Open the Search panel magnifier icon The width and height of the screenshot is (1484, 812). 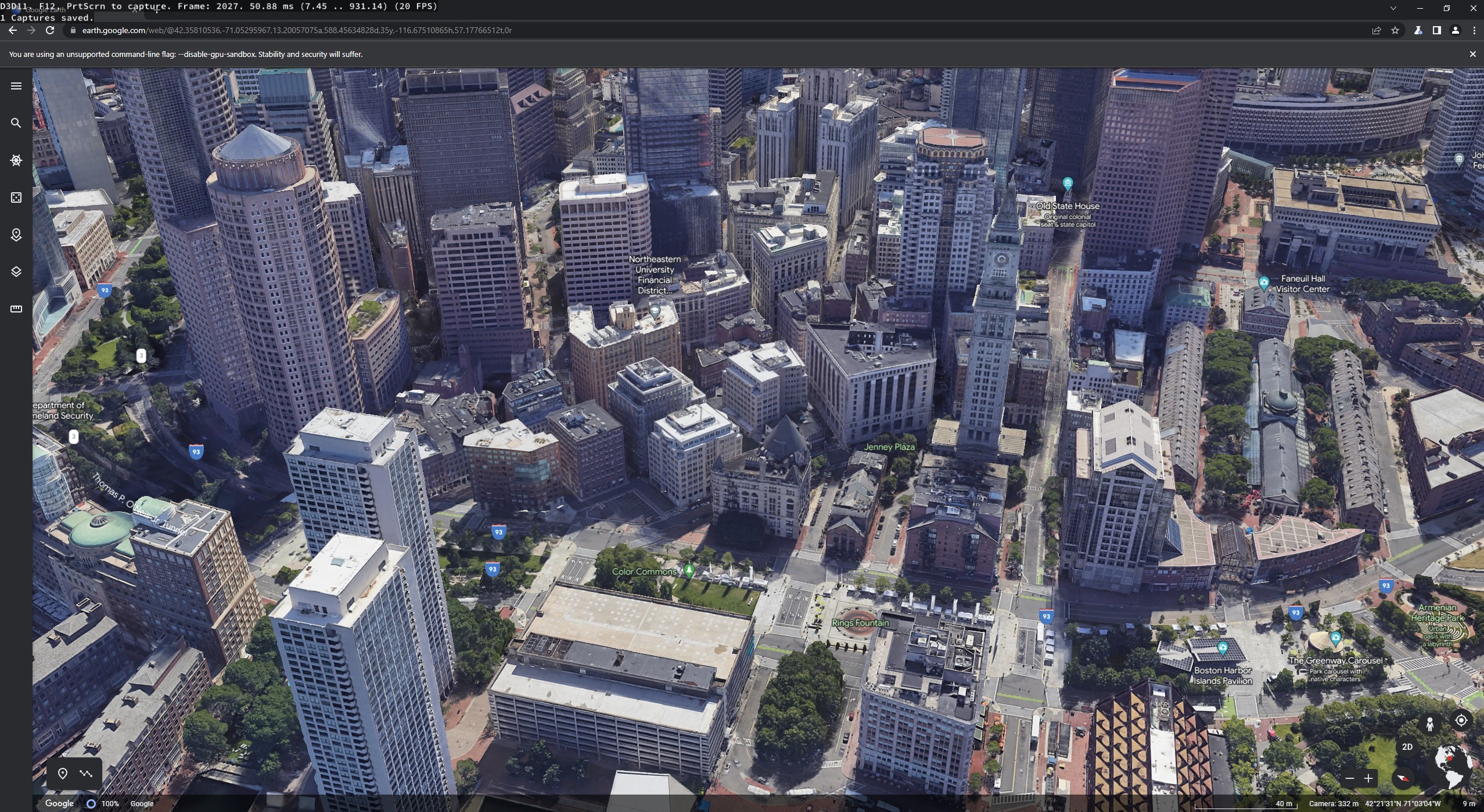16,123
